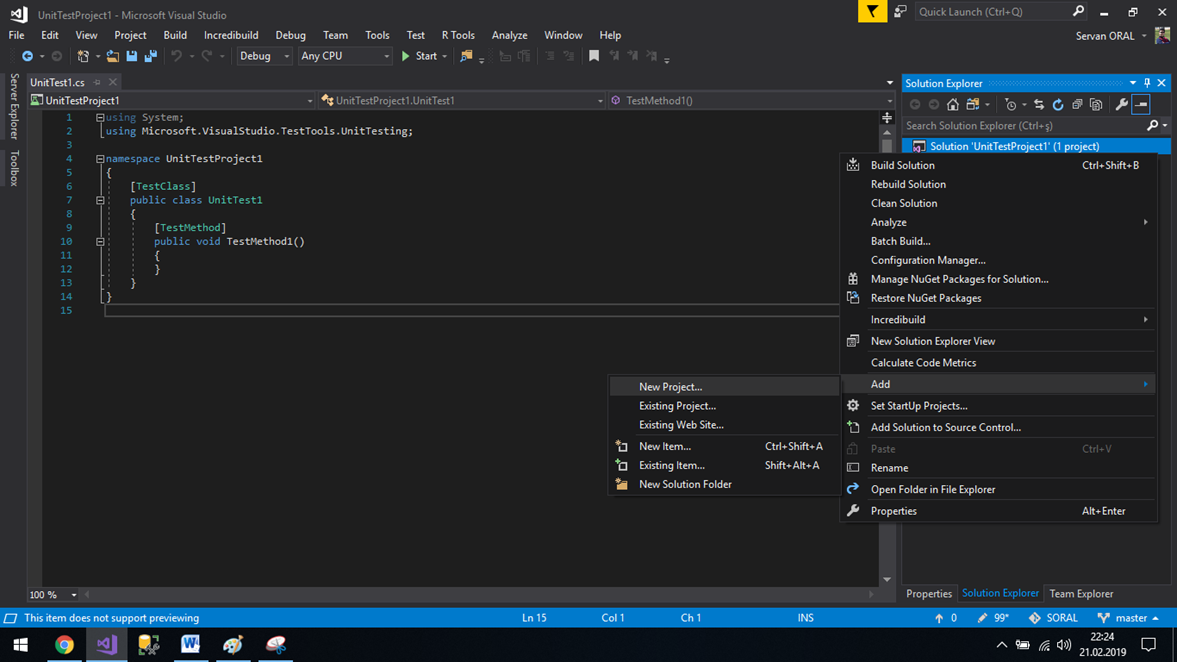Click the Find in Files toolbar icon
This screenshot has height=662, width=1177.
coord(466,56)
